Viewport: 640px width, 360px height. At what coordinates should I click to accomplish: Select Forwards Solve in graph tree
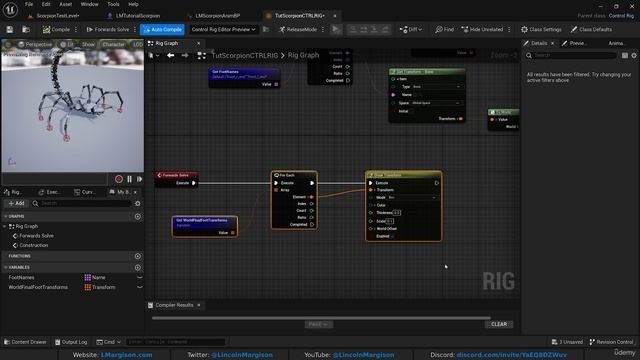point(36,236)
